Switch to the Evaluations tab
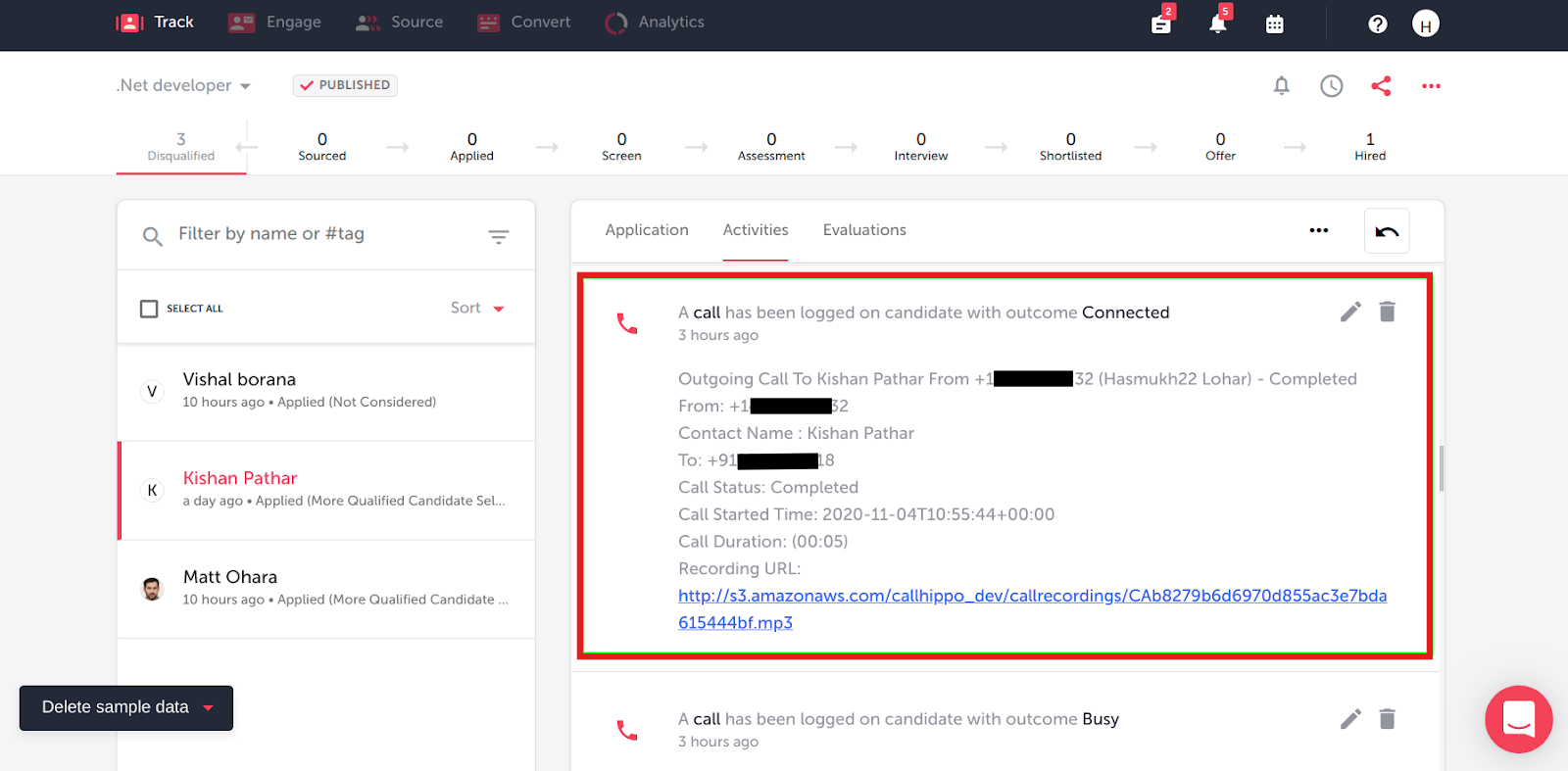This screenshot has width=1568, height=771. (x=864, y=230)
